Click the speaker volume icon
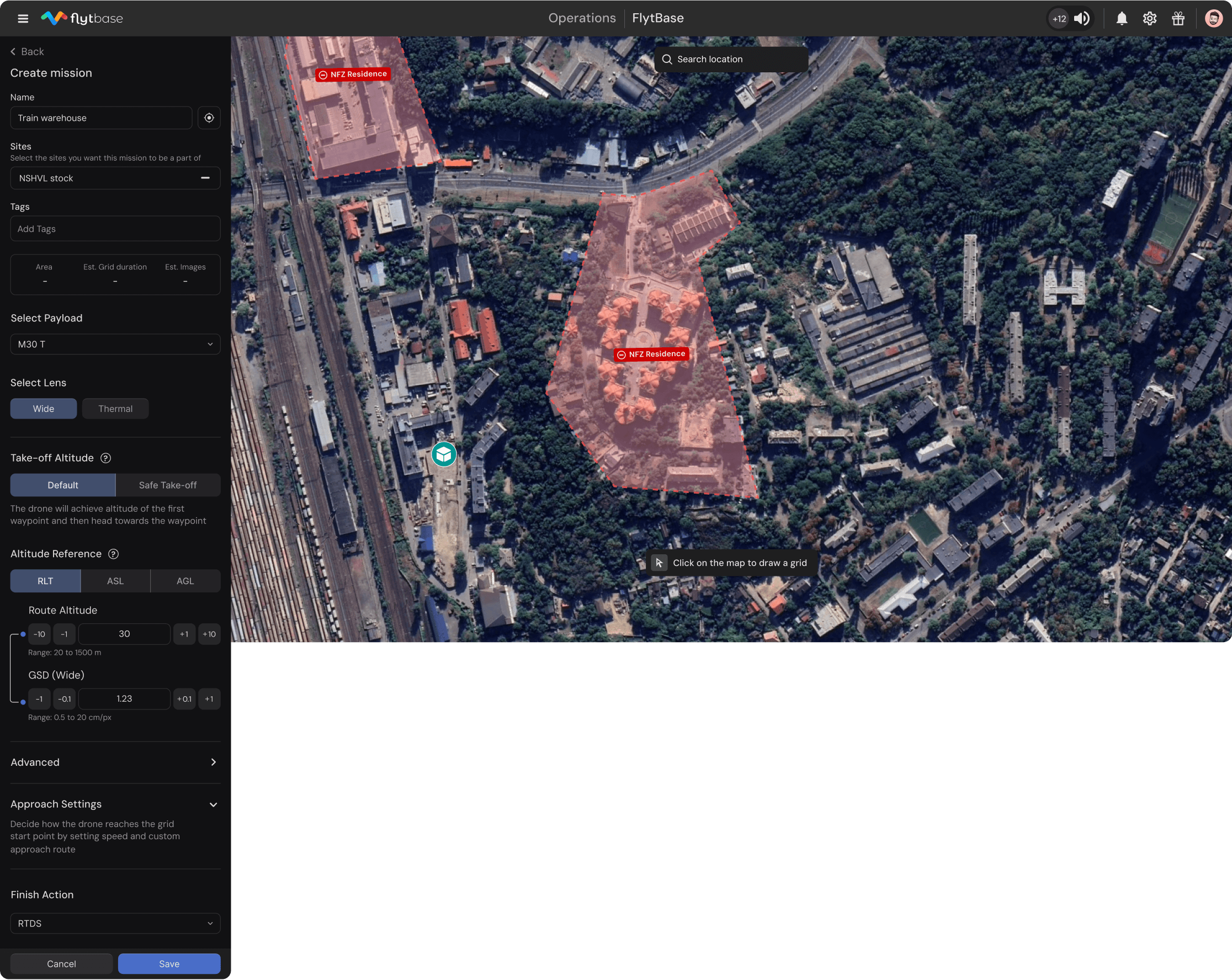 pyautogui.click(x=1082, y=18)
